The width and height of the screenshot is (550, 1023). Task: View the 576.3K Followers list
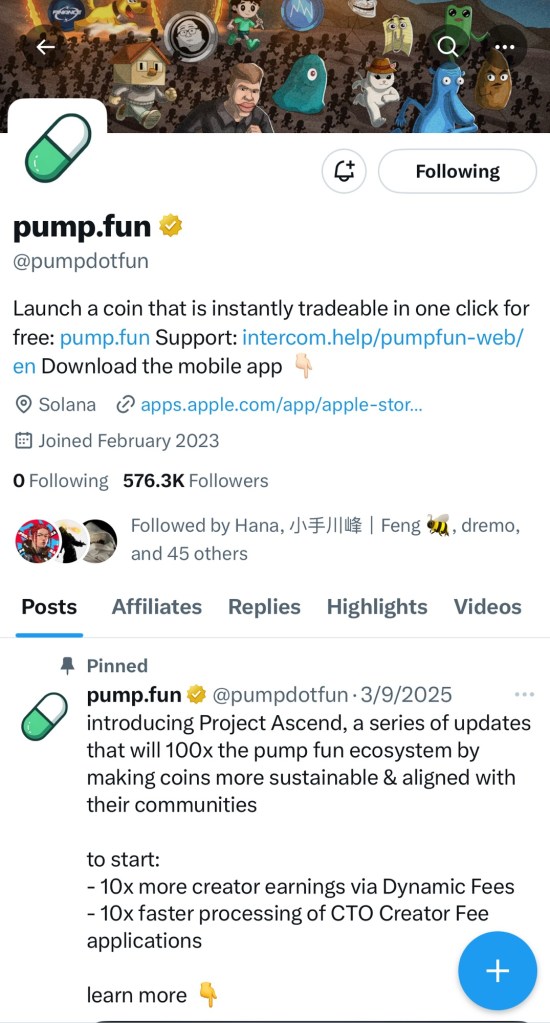tap(196, 481)
